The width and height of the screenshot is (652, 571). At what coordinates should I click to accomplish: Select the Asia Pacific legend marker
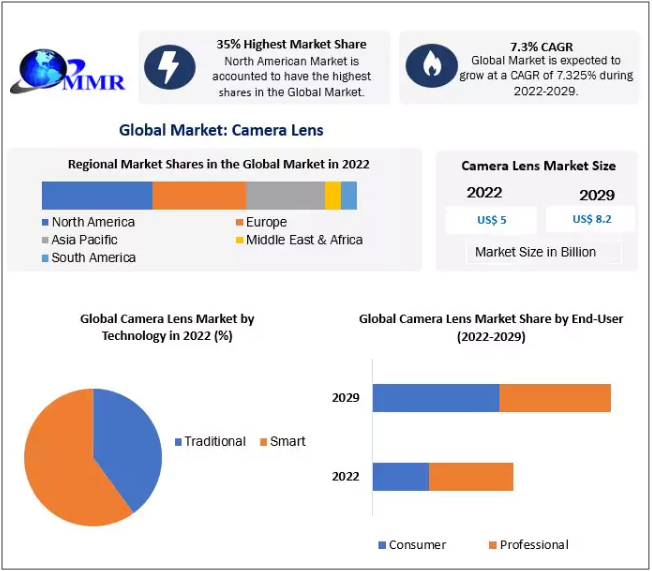tap(45, 240)
